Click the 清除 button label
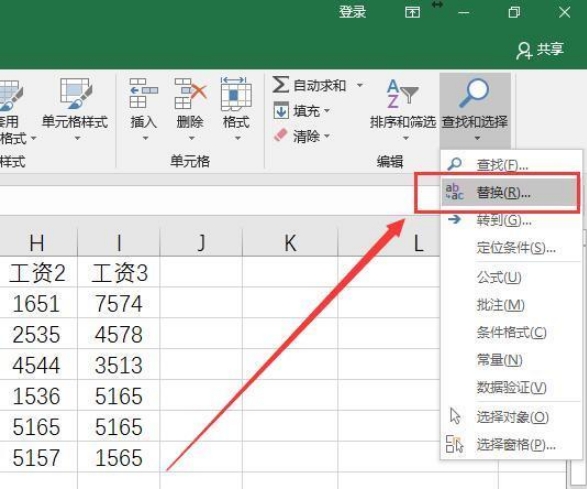587x490 pixels. click(x=306, y=136)
